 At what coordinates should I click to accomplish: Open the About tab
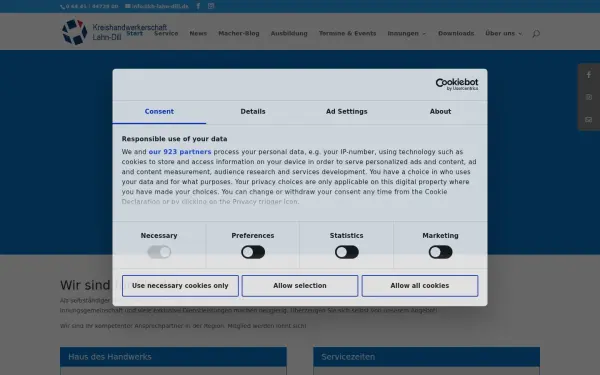click(x=440, y=112)
